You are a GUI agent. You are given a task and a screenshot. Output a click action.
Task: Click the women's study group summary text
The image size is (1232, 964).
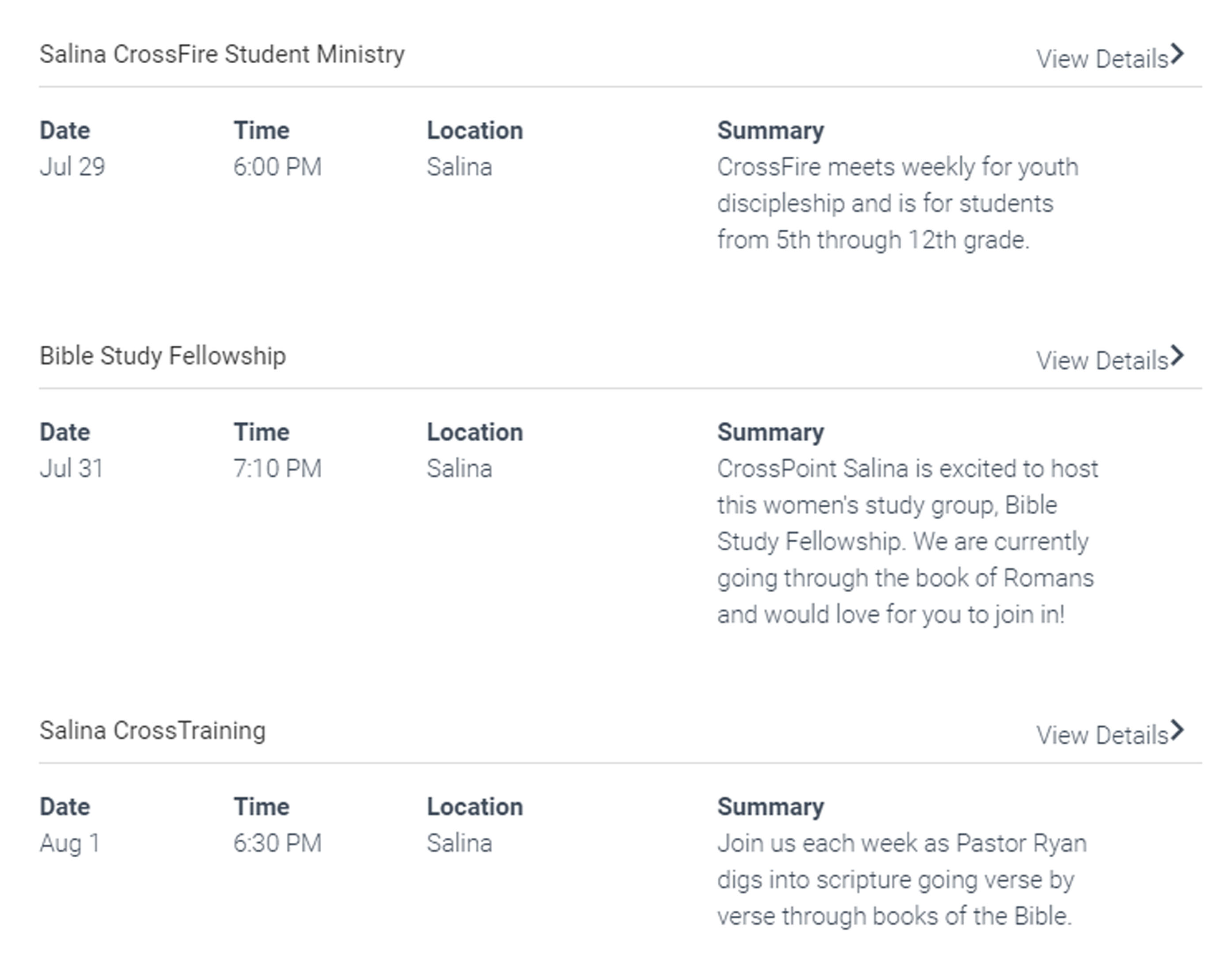[908, 542]
